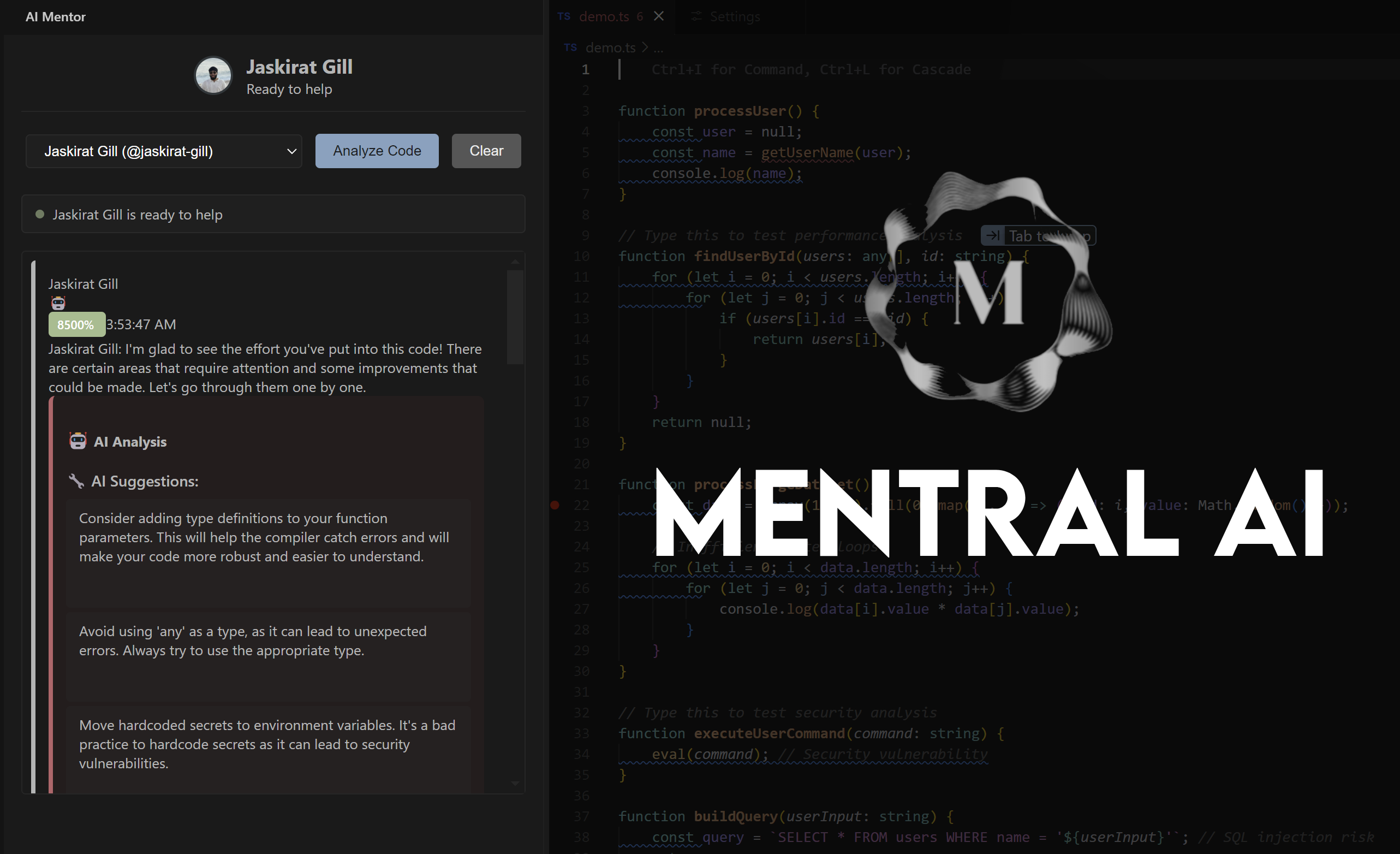Click the Mentral AI circular M logo
The width and height of the screenshot is (1400, 854).
[988, 293]
